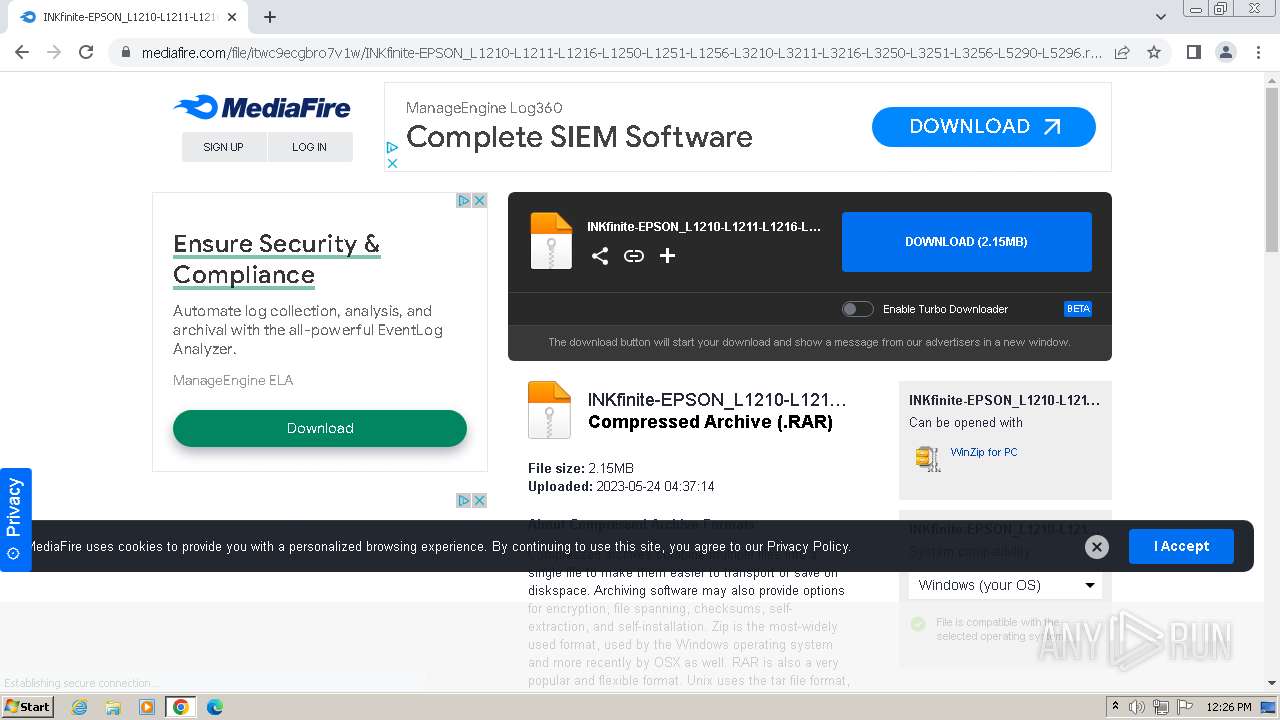View site info lock icon

(x=125, y=52)
